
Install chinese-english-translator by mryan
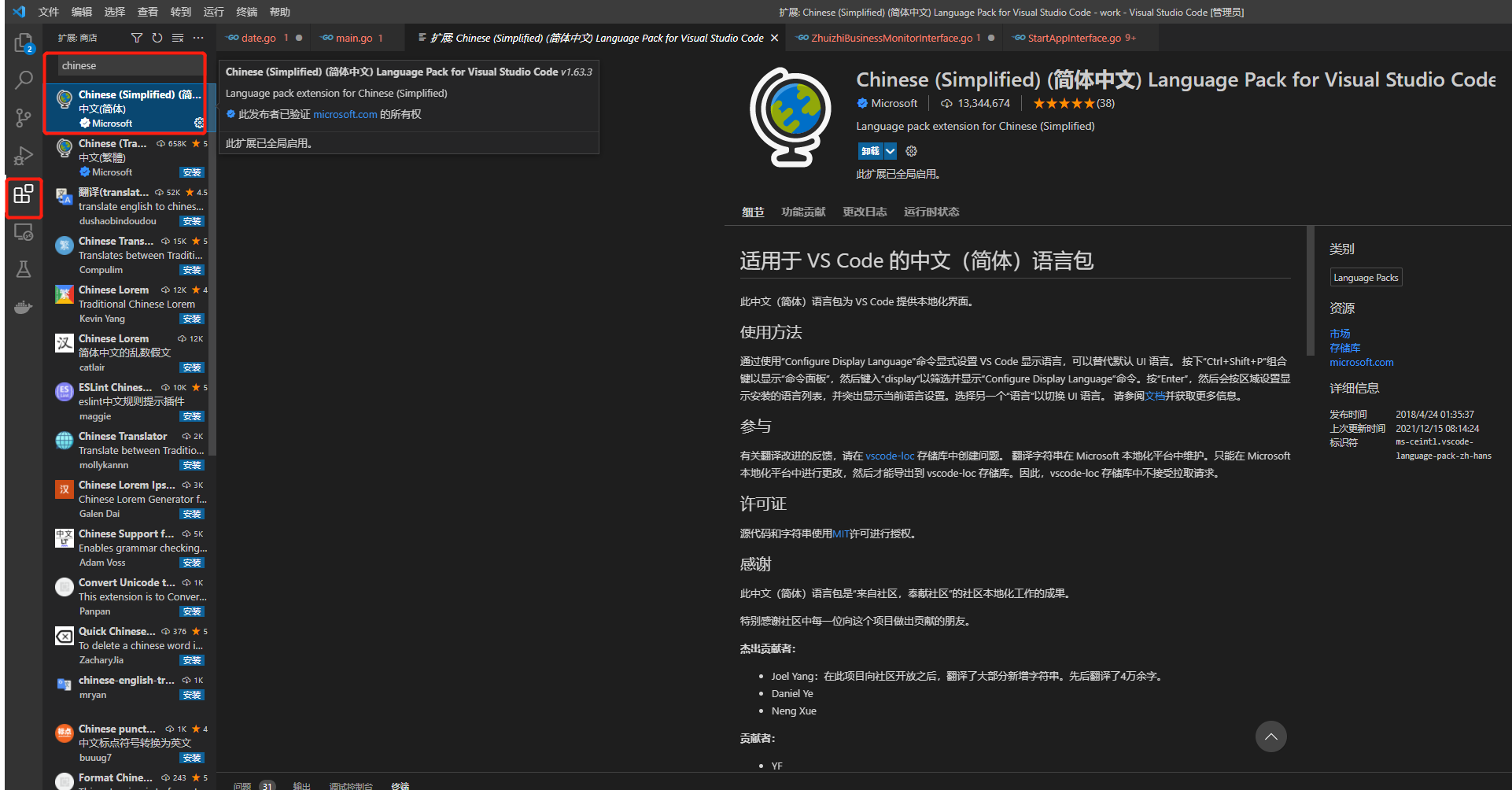pyautogui.click(x=192, y=695)
